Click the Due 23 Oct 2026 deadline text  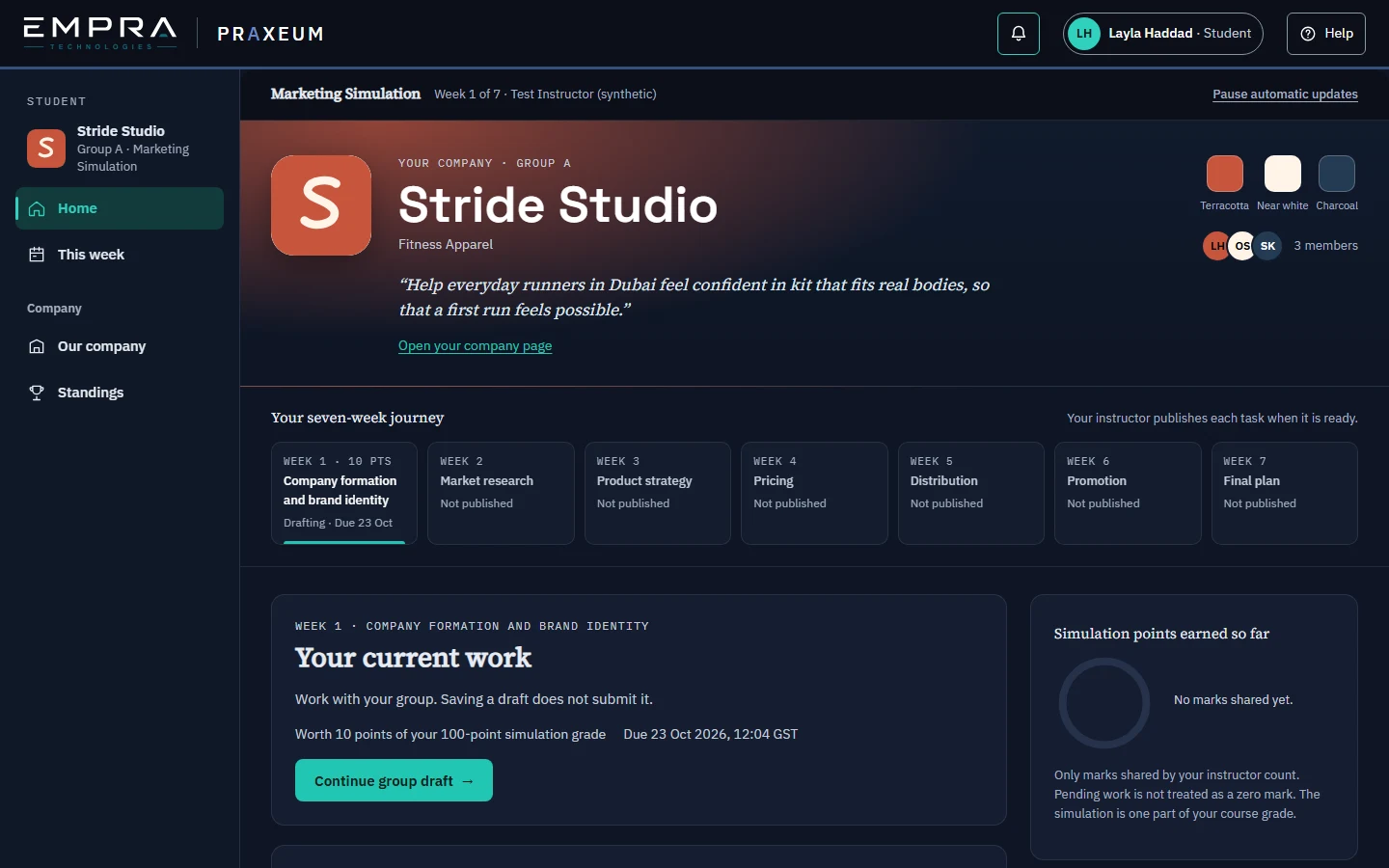pyautogui.click(x=711, y=734)
